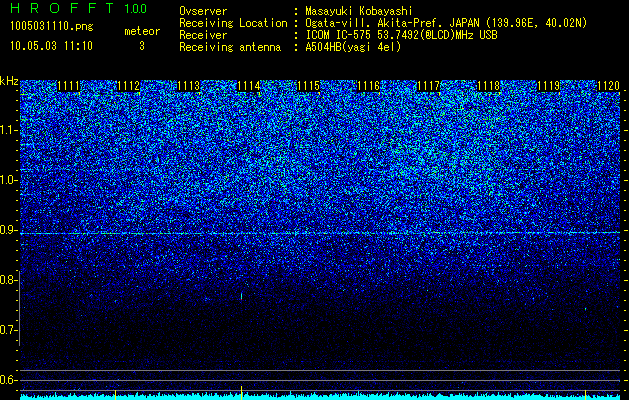Click the yellow bottom marker between 1111 and 1112
Image resolution: width=629 pixels, height=400 pixels.
116,394
